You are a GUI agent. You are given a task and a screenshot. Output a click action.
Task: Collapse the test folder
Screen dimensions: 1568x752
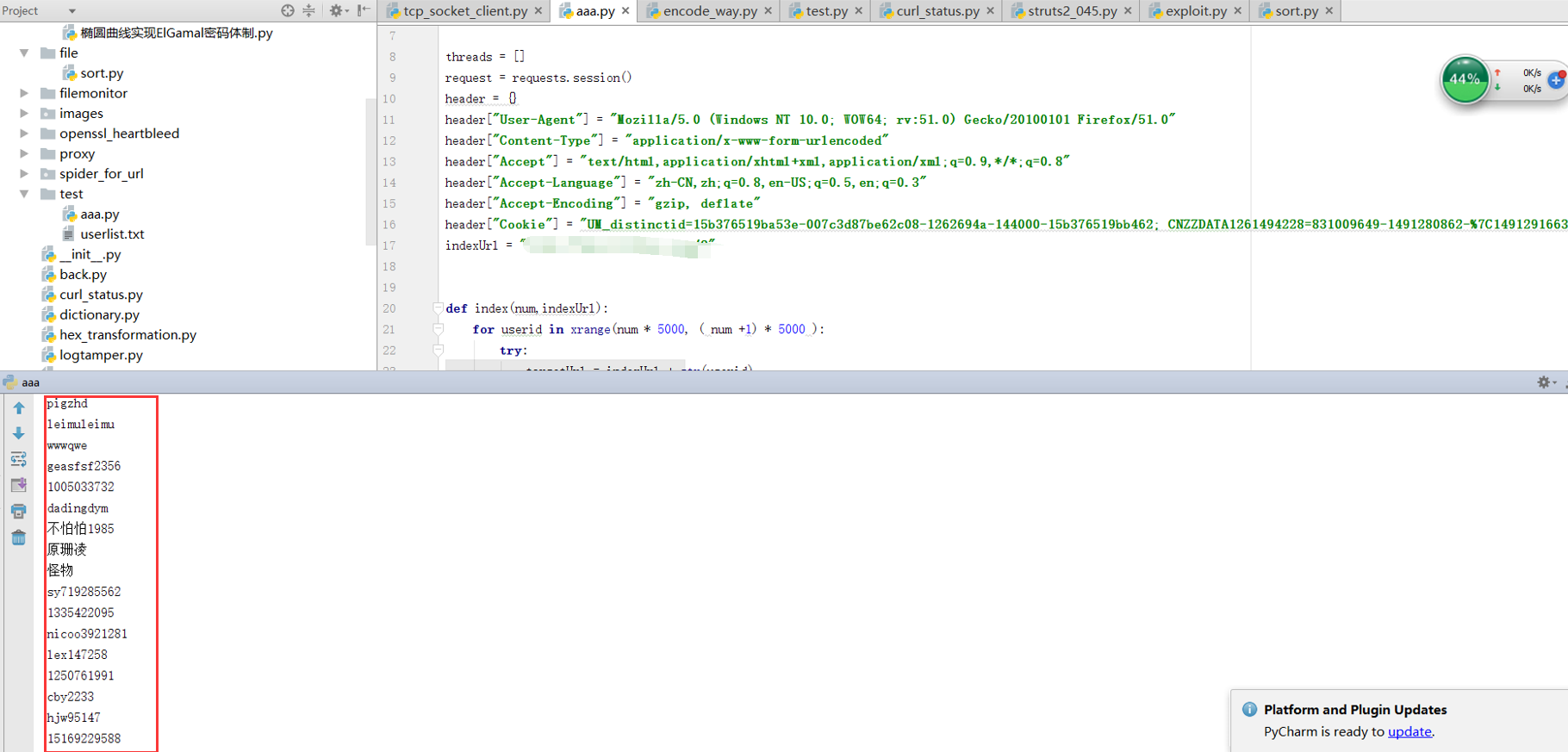pyautogui.click(x=24, y=194)
